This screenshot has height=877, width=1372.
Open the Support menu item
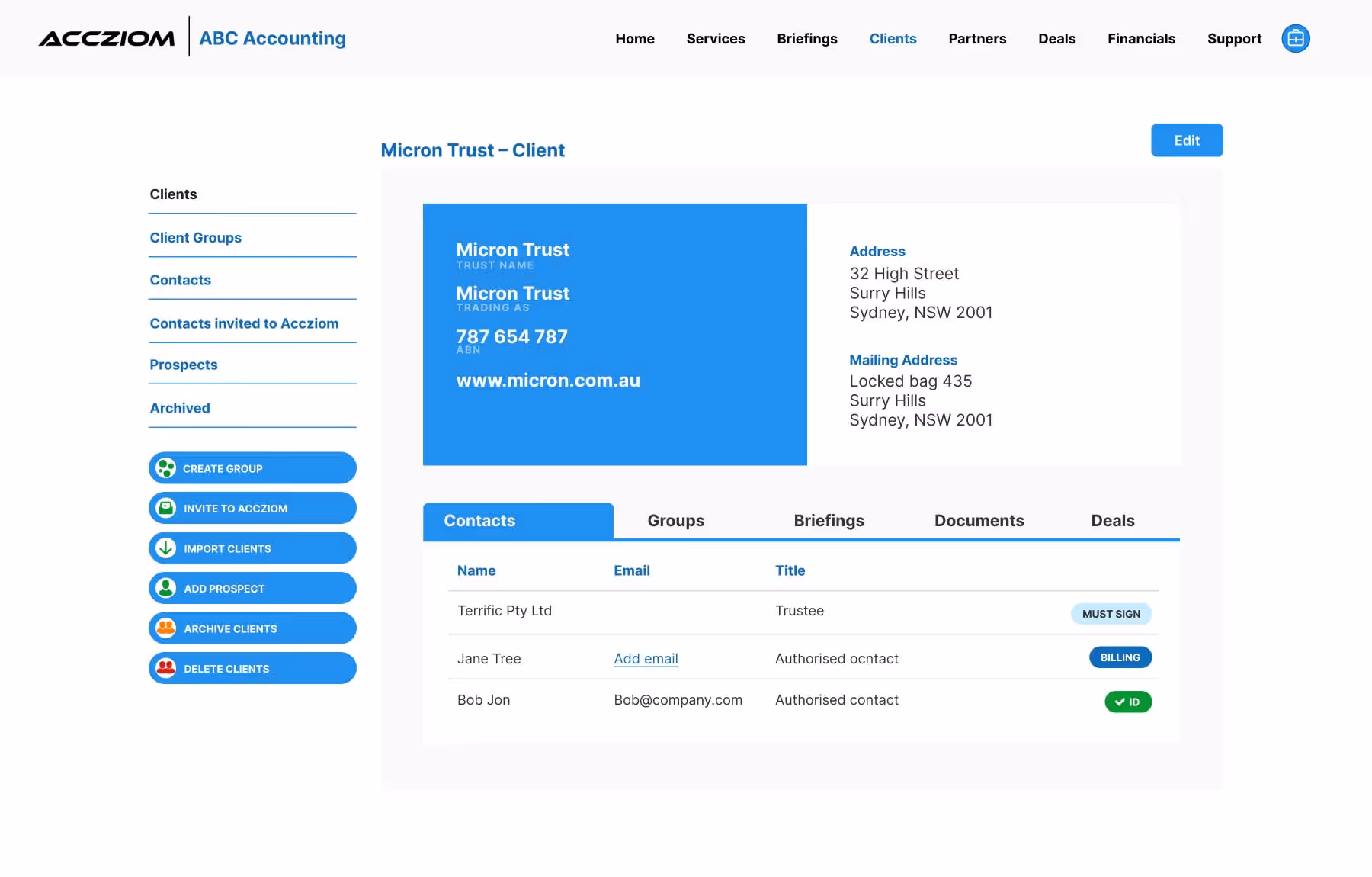1234,39
